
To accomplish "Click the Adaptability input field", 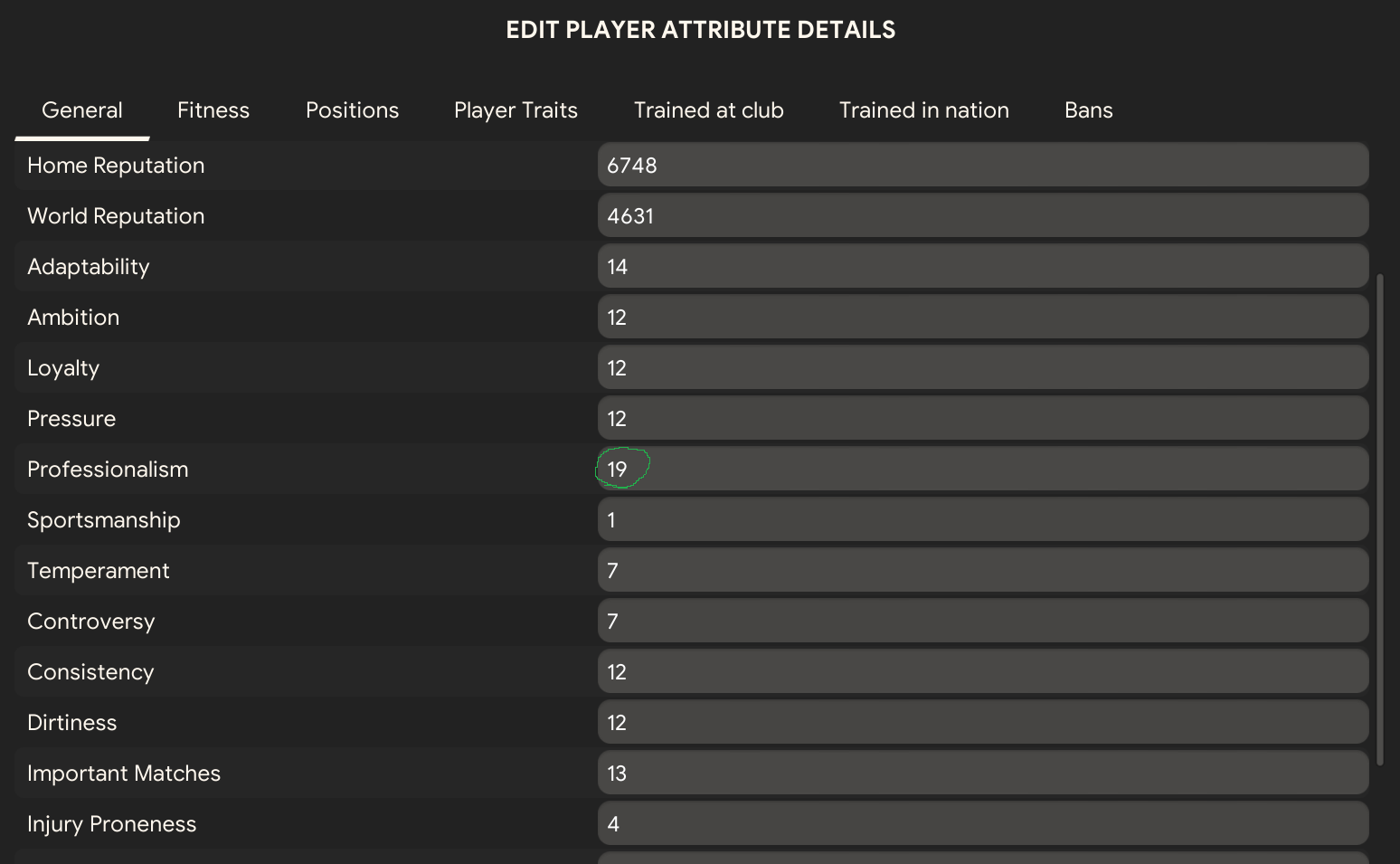I will pyautogui.click(x=982, y=267).
